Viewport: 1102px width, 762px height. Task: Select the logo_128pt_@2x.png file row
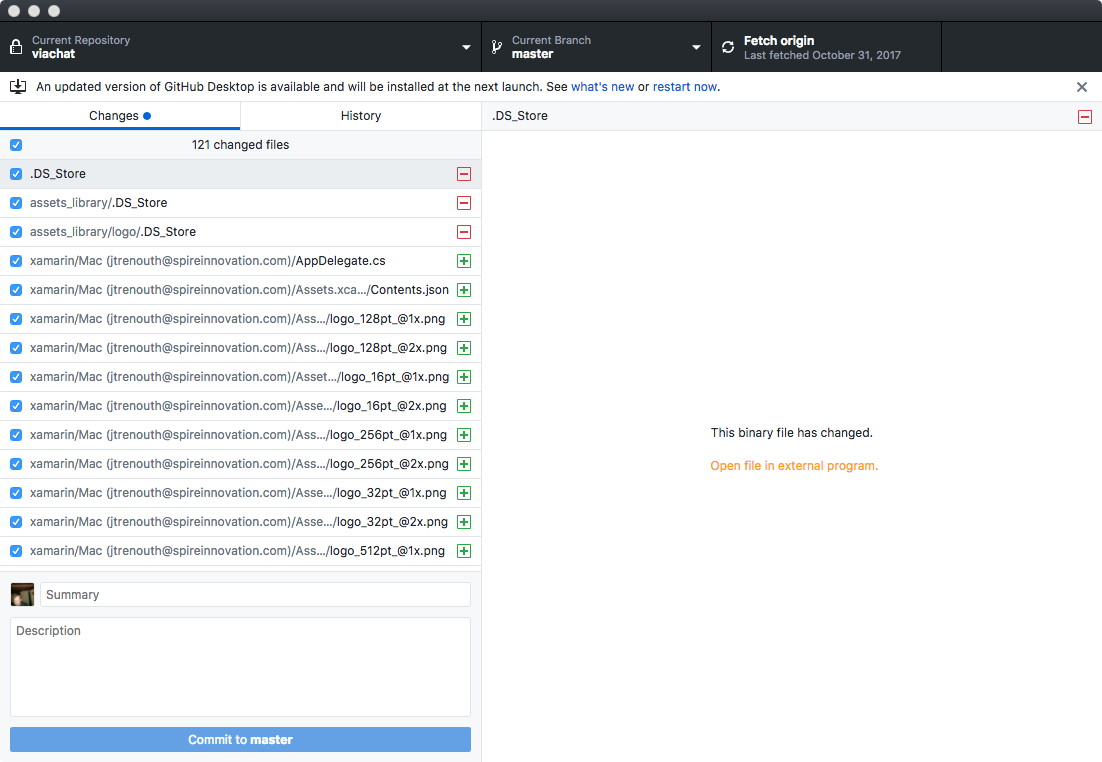[x=240, y=348]
